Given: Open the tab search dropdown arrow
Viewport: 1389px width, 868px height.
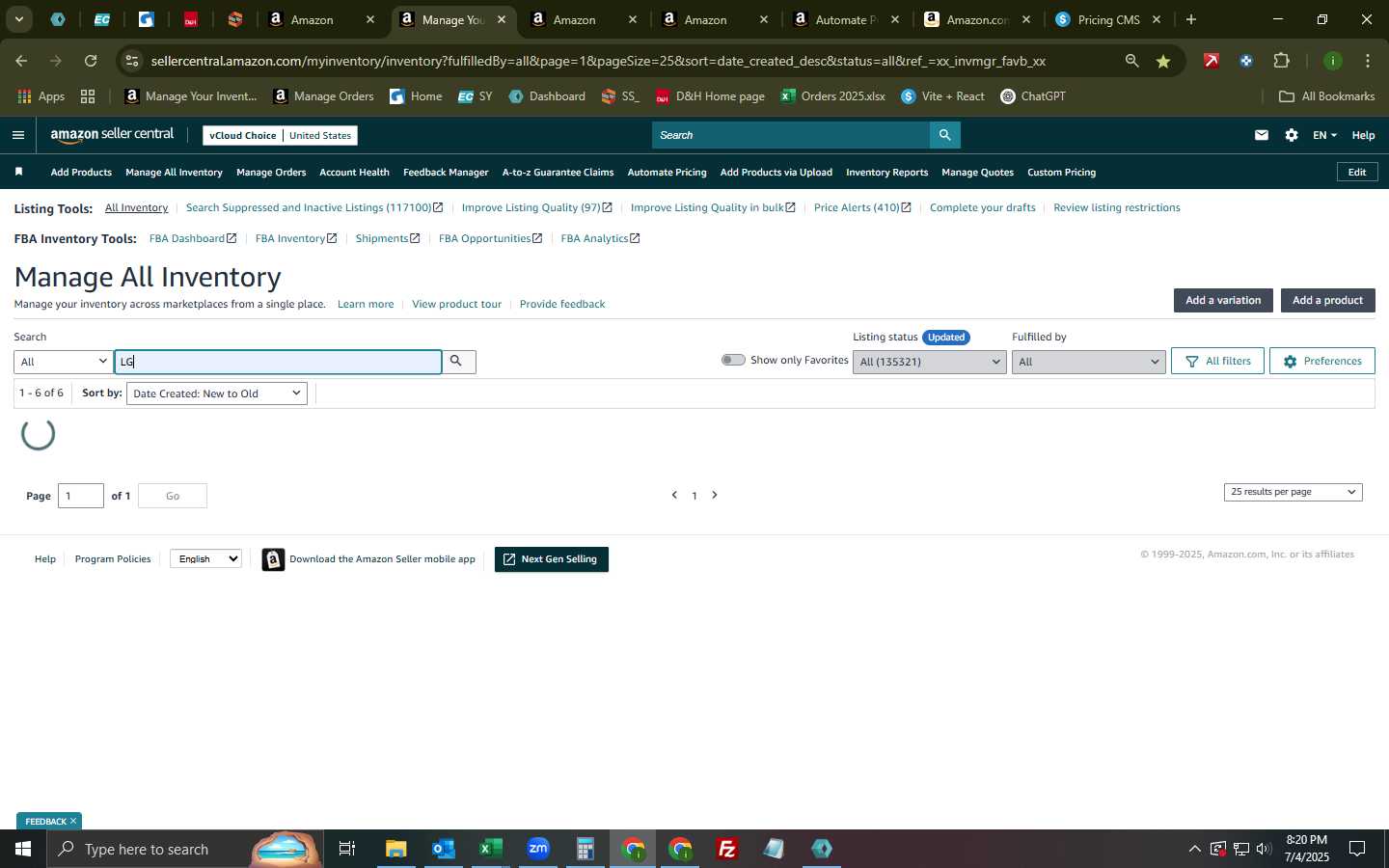Looking at the screenshot, I should coord(18,19).
